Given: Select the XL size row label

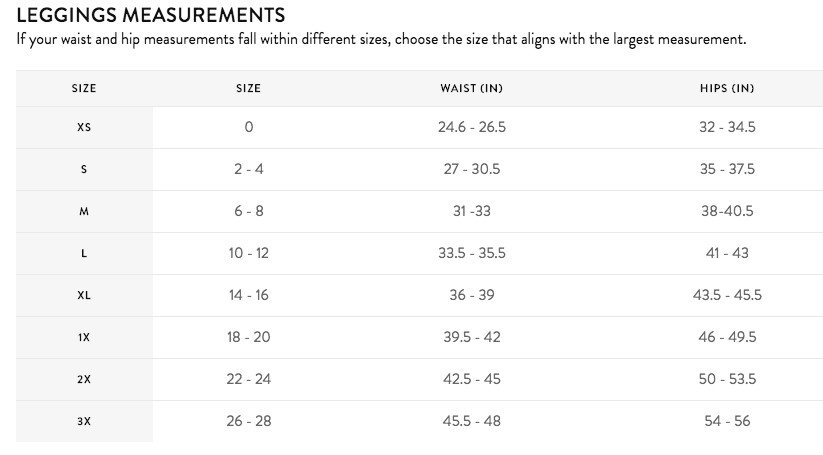Looking at the screenshot, I should (x=84, y=296).
